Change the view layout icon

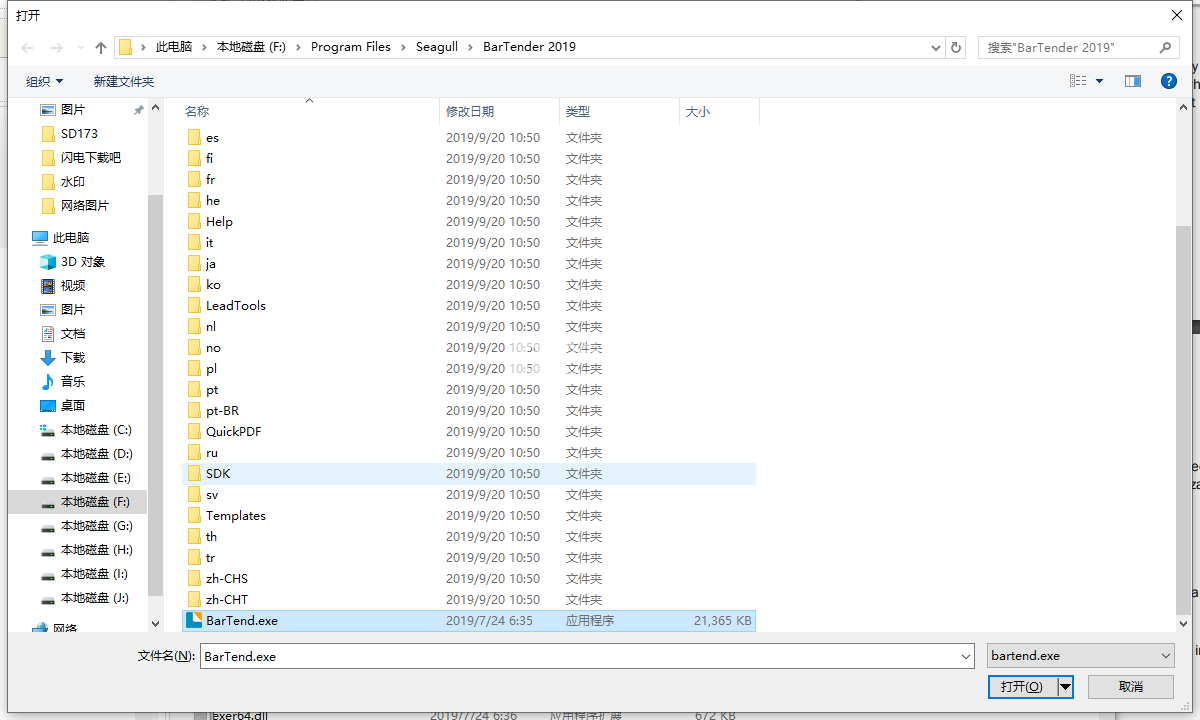pyautogui.click(x=1078, y=81)
